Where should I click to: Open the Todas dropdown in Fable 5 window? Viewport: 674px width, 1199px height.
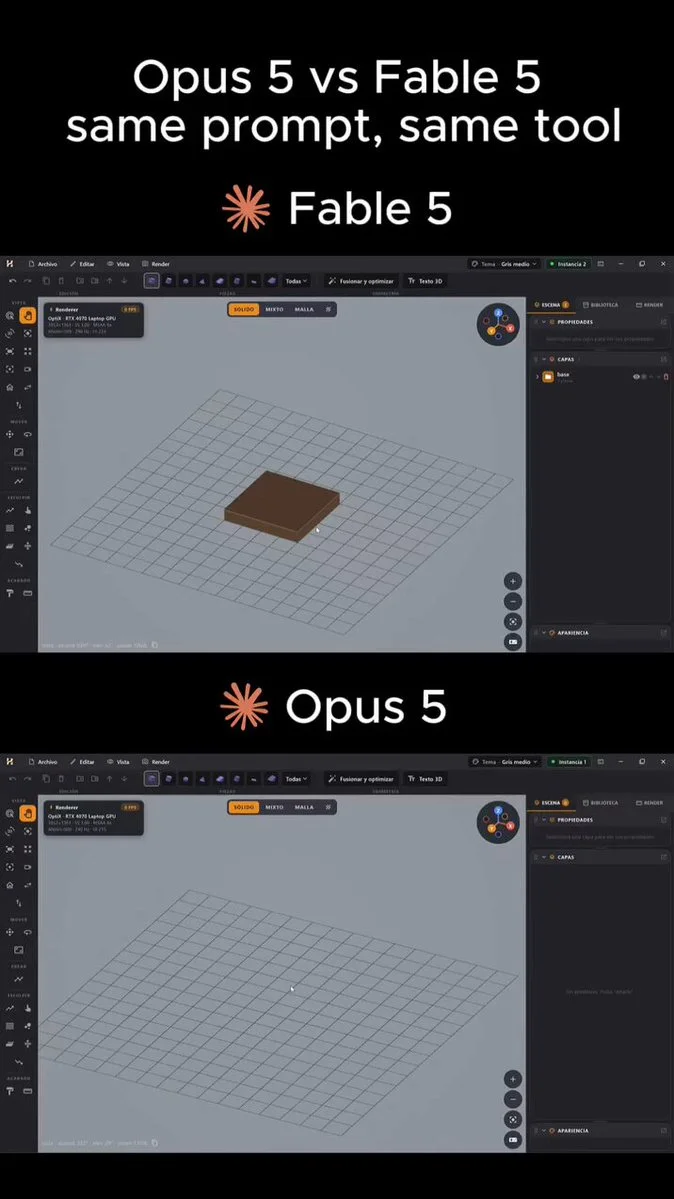[x=297, y=281]
